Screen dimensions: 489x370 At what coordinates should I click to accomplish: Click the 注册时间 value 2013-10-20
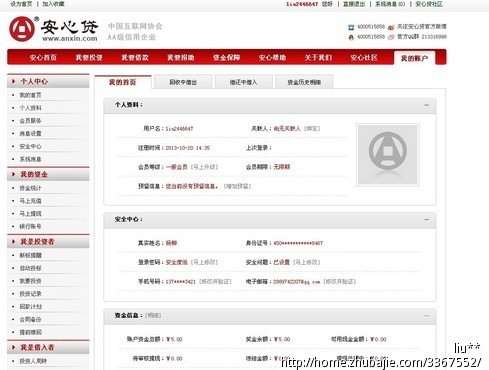pos(188,148)
